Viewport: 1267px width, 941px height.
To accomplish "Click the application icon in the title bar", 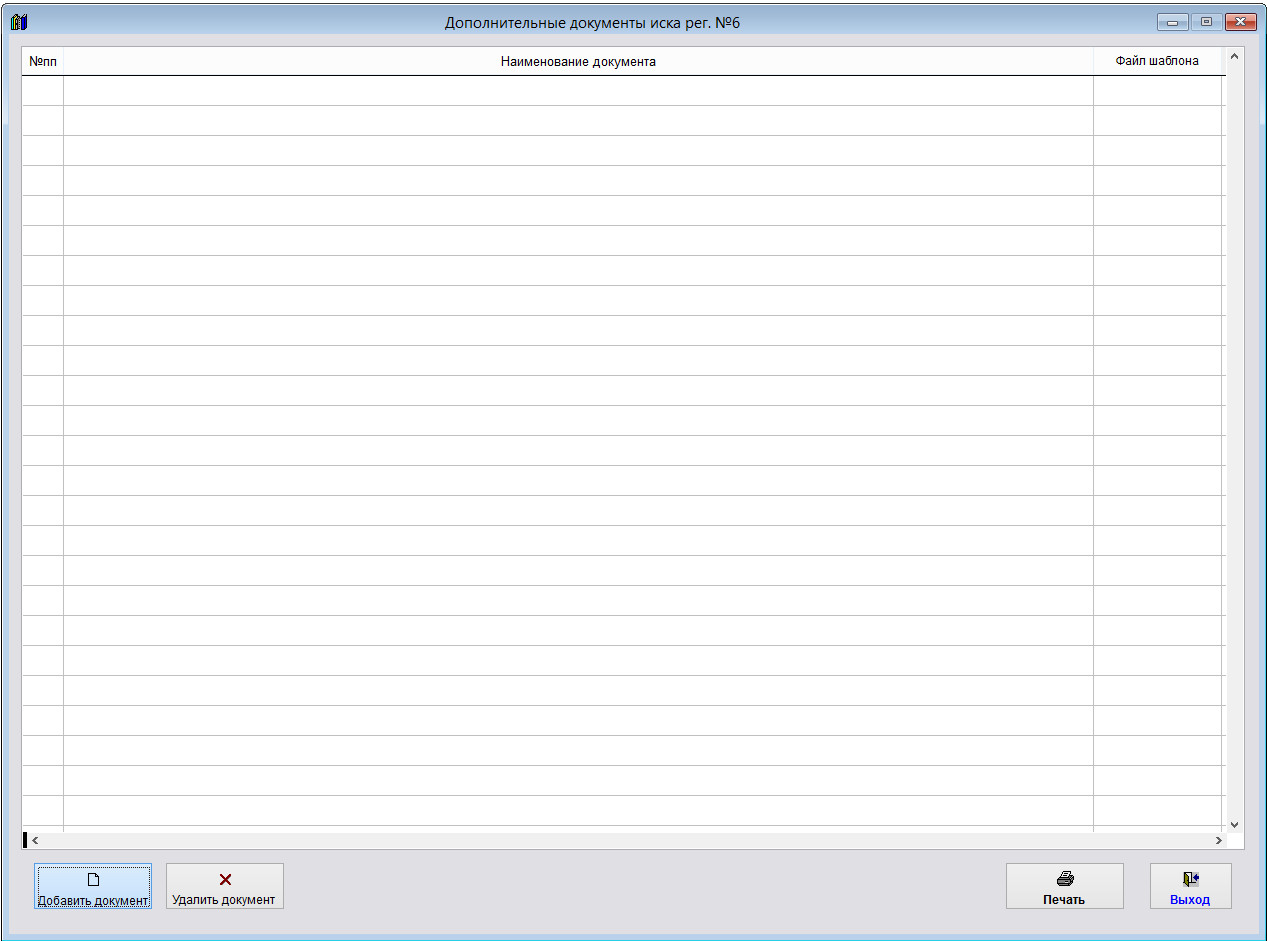I will click(18, 22).
